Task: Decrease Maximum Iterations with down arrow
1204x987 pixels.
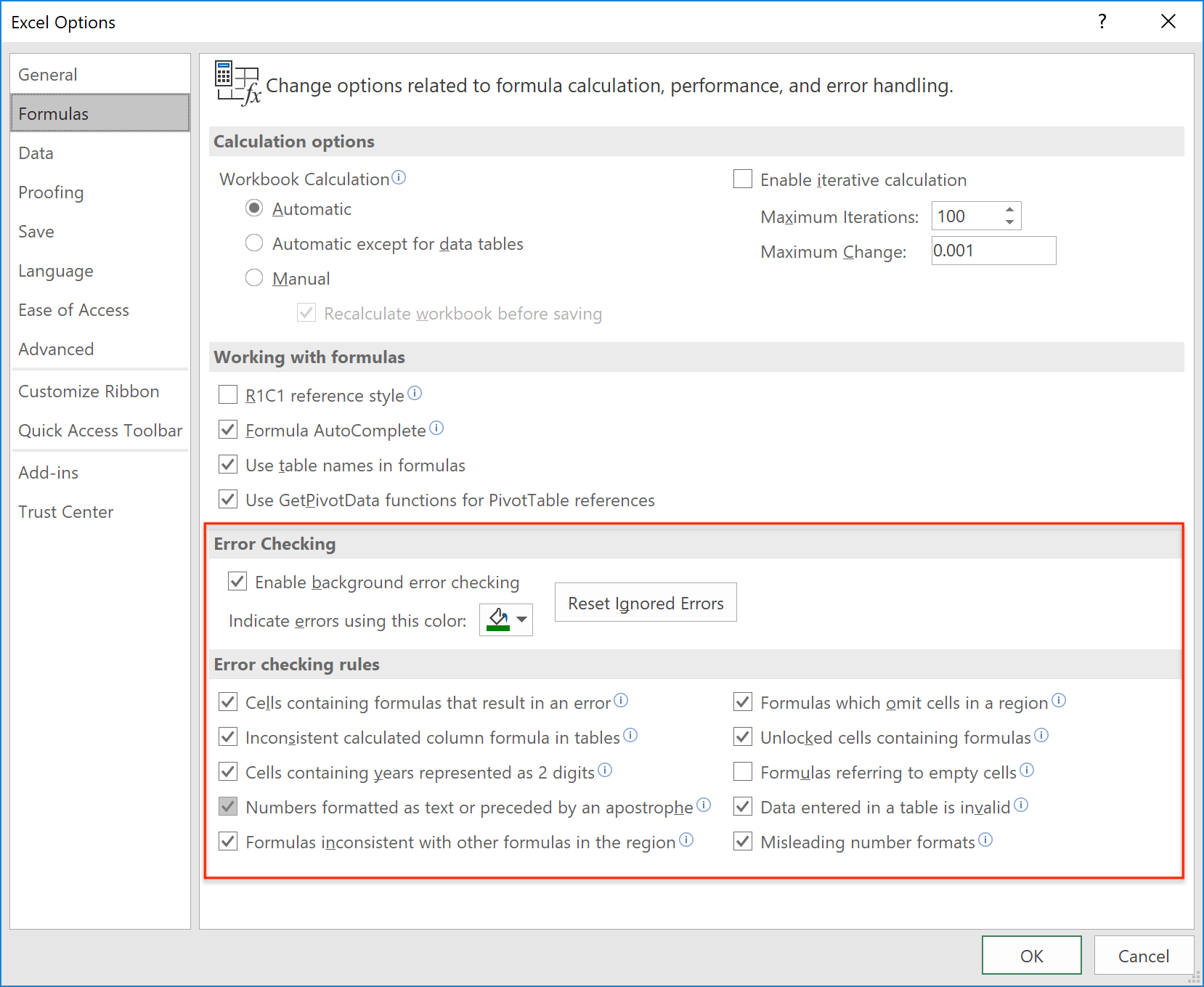Action: click(x=1009, y=222)
